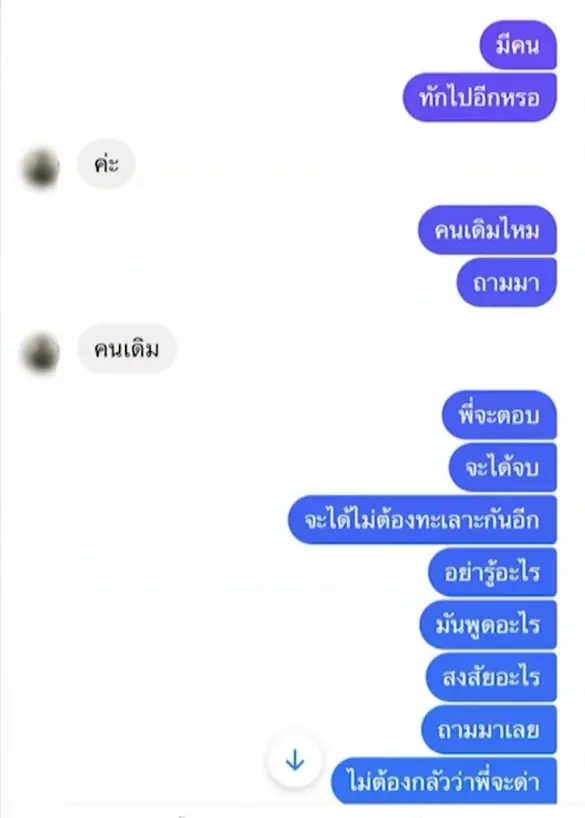Select the "จะได้ไม่ต้องทะเลาะกันอีก" message
The image size is (585, 818).
(422, 520)
